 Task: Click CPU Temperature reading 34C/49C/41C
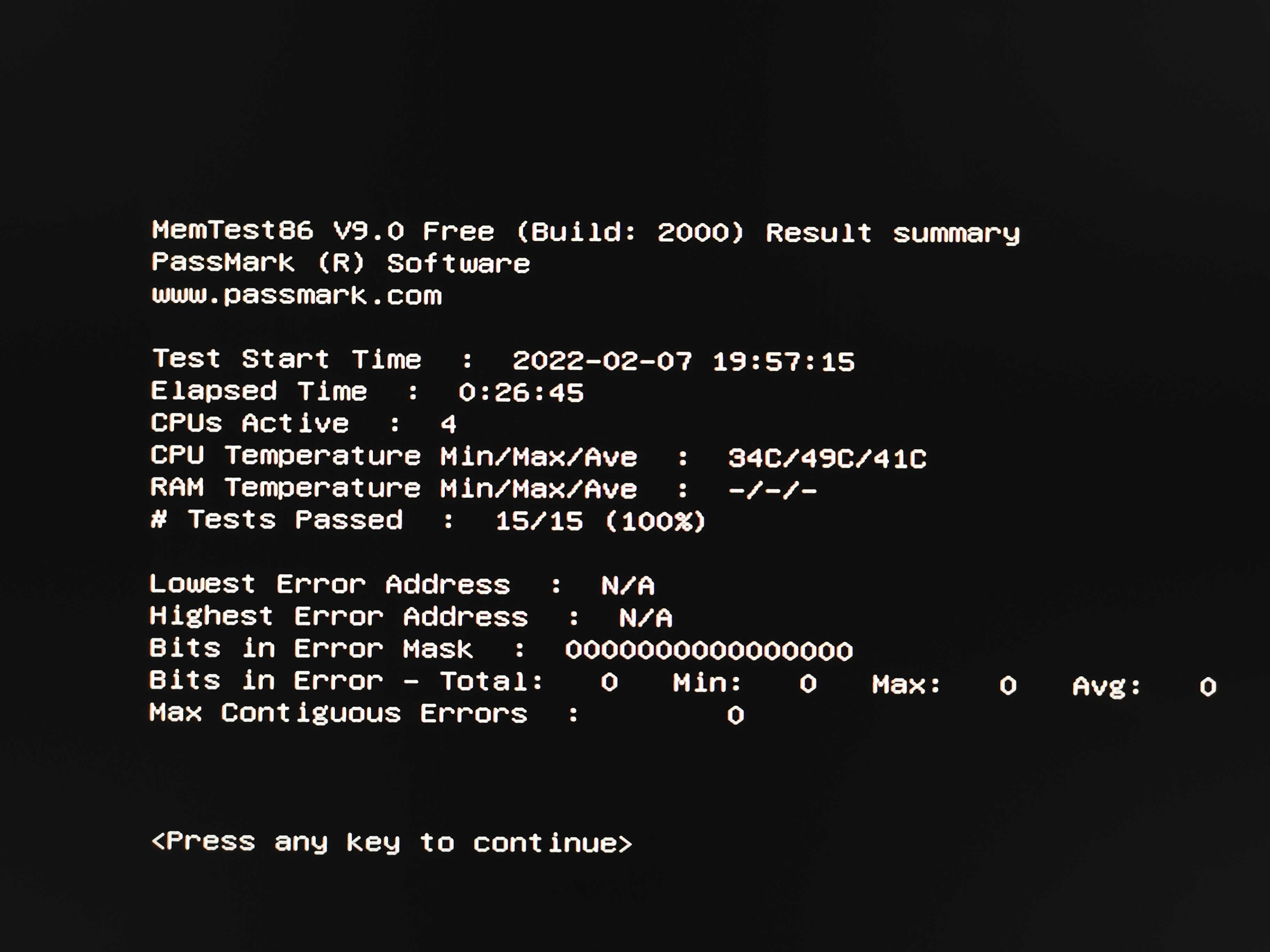(827, 459)
